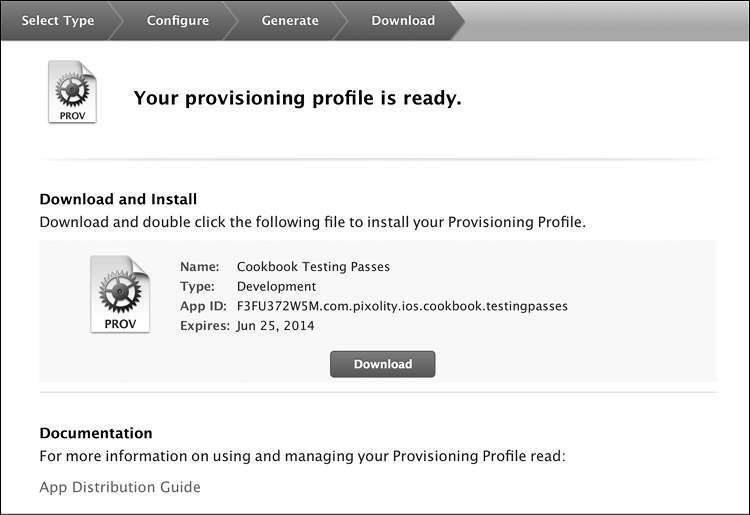Click the PROV file icon beside profile details
The width and height of the screenshot is (750, 515).
(x=119, y=294)
